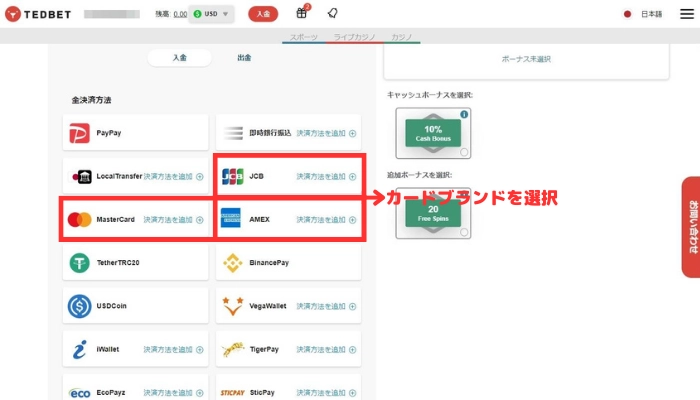
Task: Select the VegaWallet logo icon
Action: (x=233, y=306)
